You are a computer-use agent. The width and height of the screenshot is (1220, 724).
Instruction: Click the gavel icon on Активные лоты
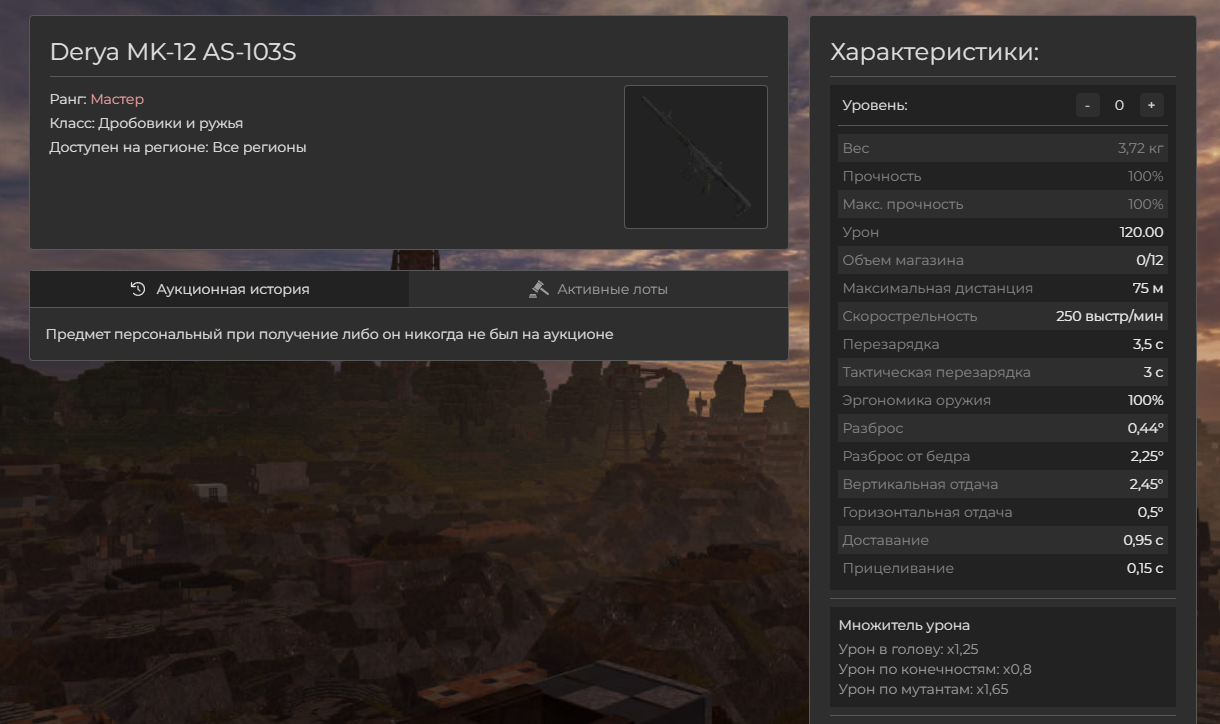pyautogui.click(x=539, y=289)
